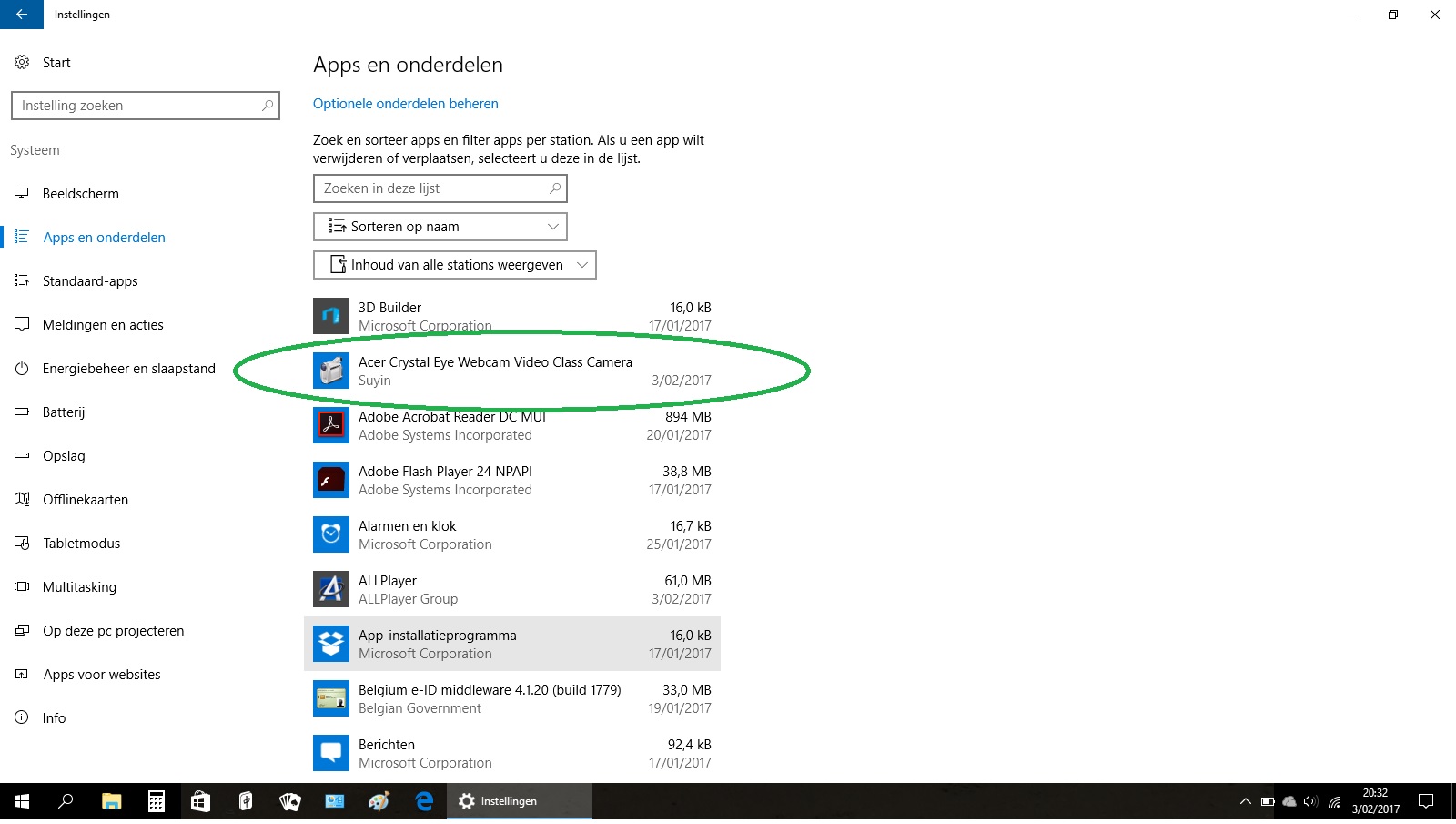Image resolution: width=1456 pixels, height=824 pixels.
Task: Click the magnifier in Instelling zoeken field
Action: [268, 106]
